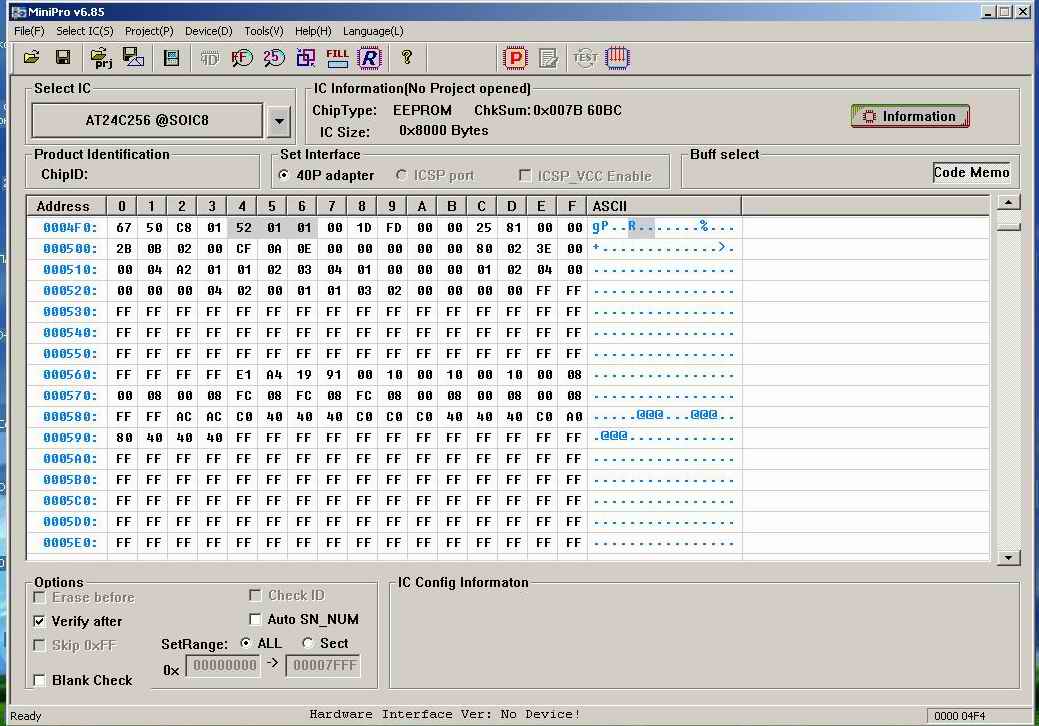
Task: Click the hex view scroll down arrow
Action: click(1009, 558)
